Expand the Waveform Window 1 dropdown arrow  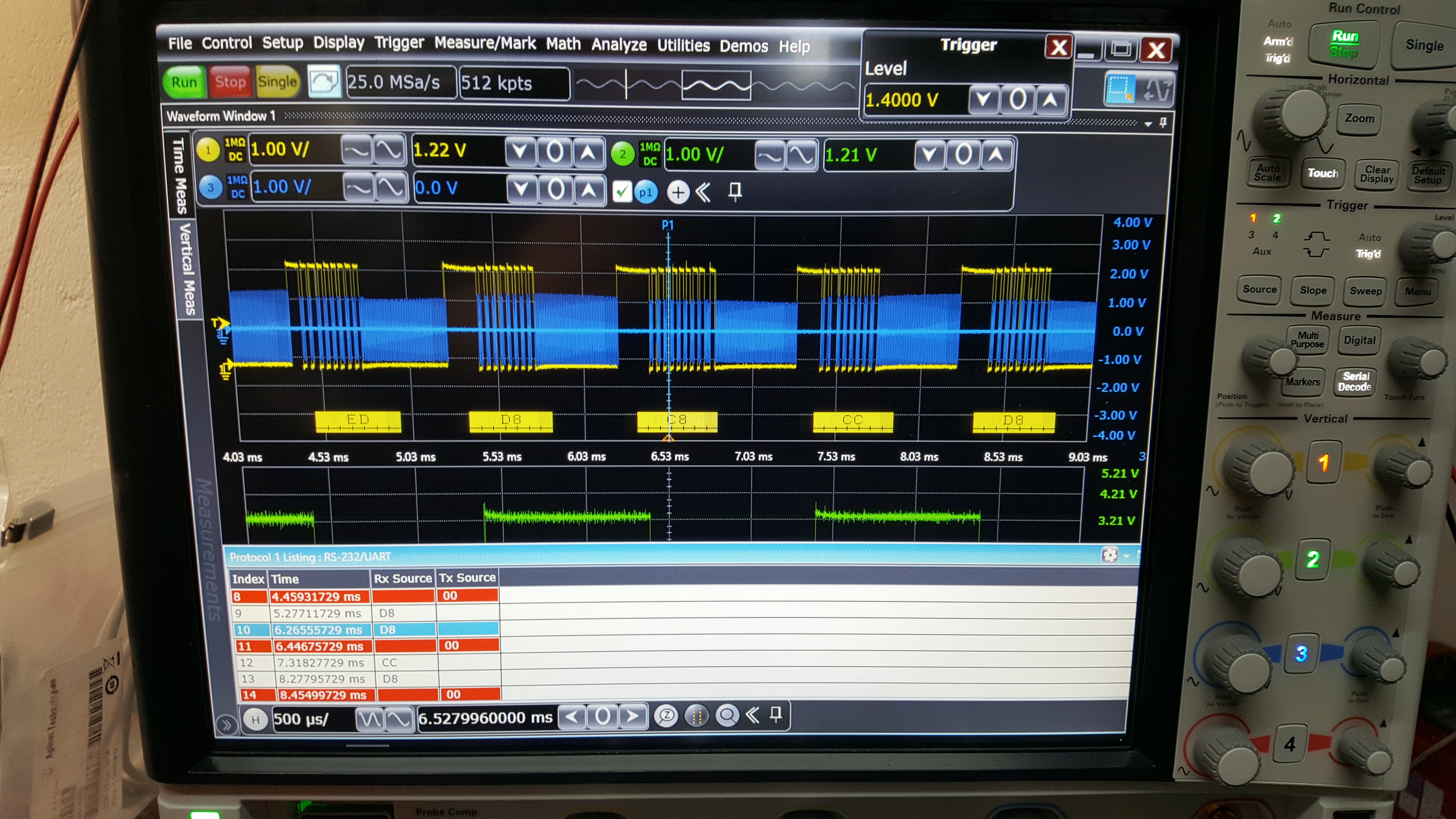tap(1148, 123)
